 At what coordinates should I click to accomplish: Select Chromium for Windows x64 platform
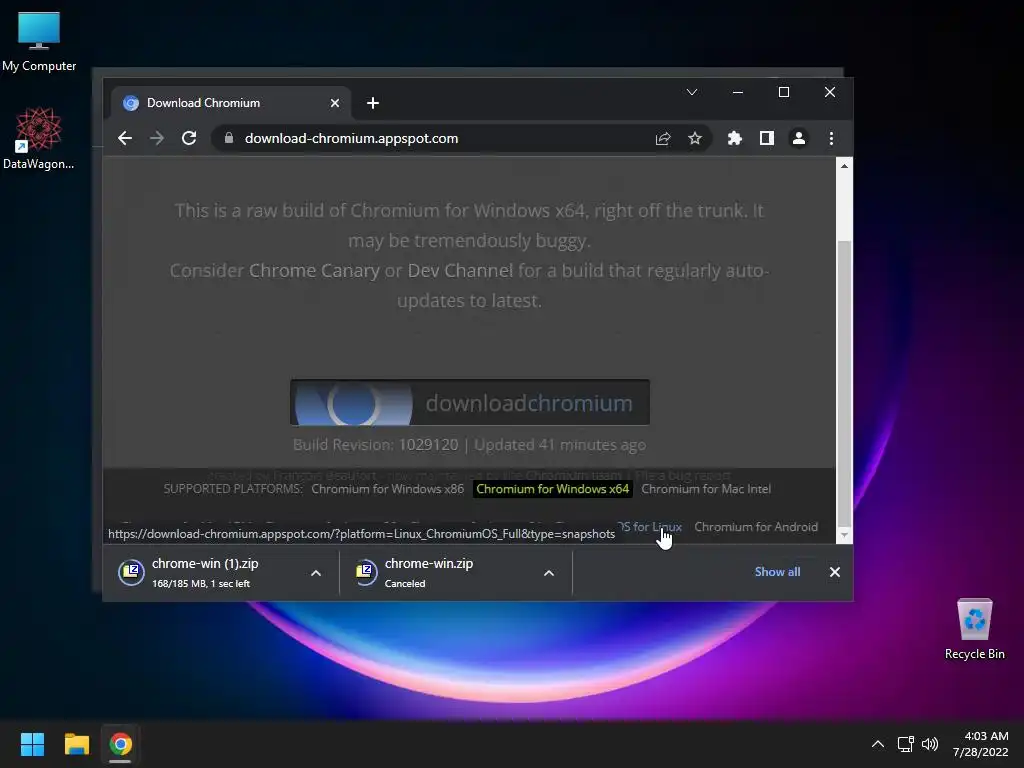pyautogui.click(x=552, y=489)
